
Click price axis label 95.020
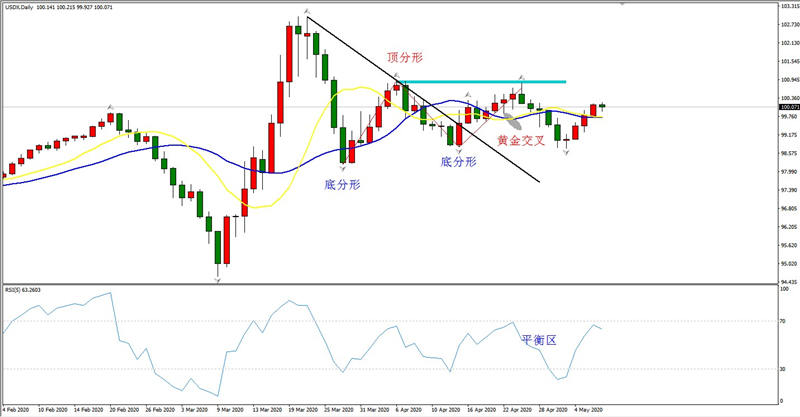(x=788, y=263)
